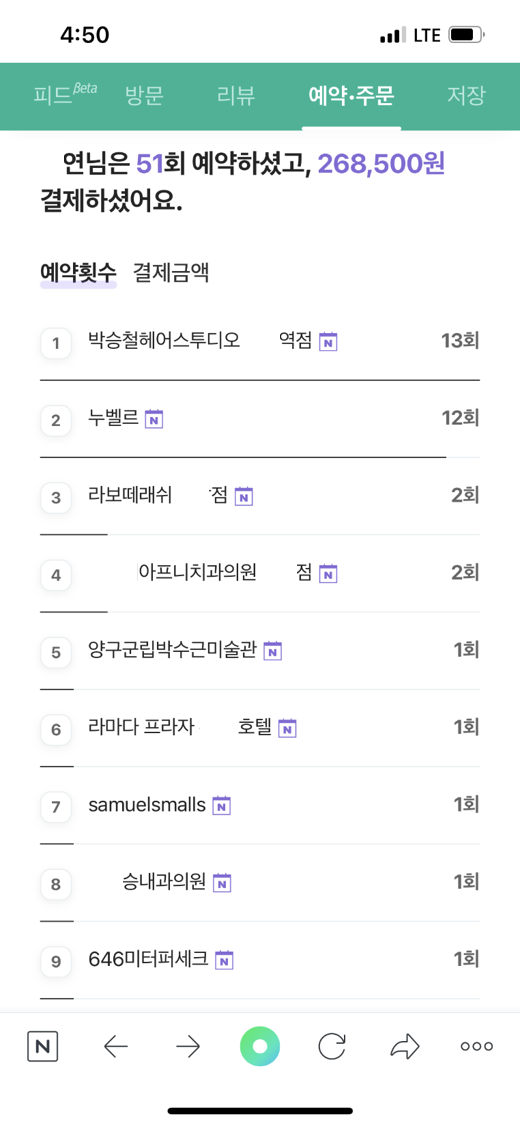Viewport: 520px width, 1125px height.
Task: Open the 라마다 프라자 호텔 entry
Action: coord(260,729)
